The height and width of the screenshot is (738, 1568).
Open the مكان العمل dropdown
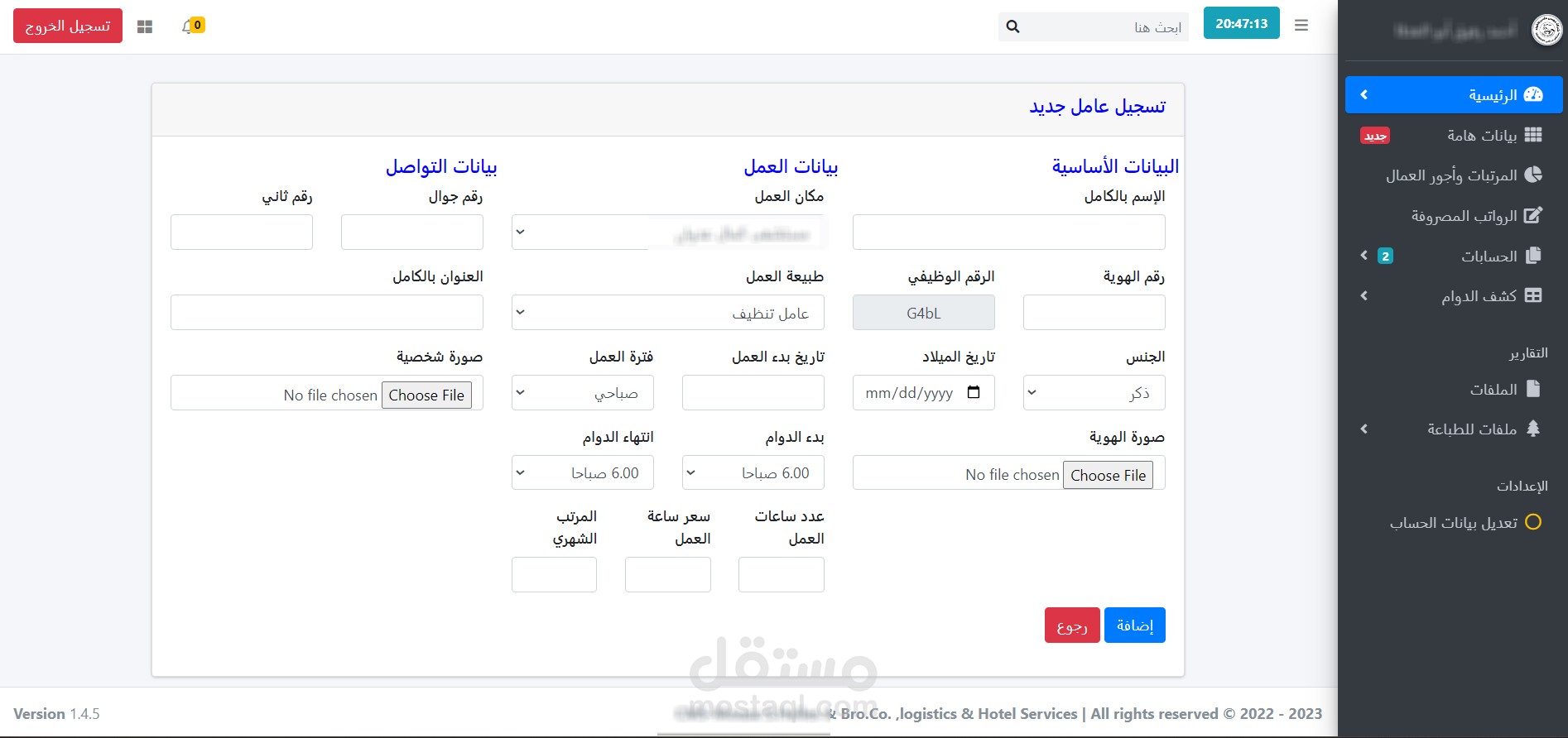668,232
